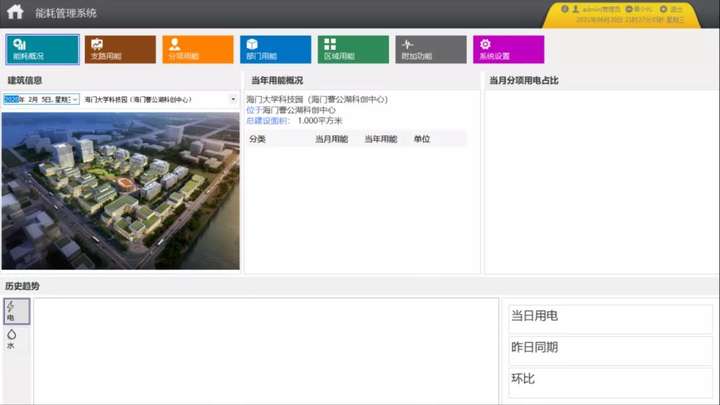The width and height of the screenshot is (720, 405).
Task: Click the highlighted year field in date box
Action: point(11,99)
